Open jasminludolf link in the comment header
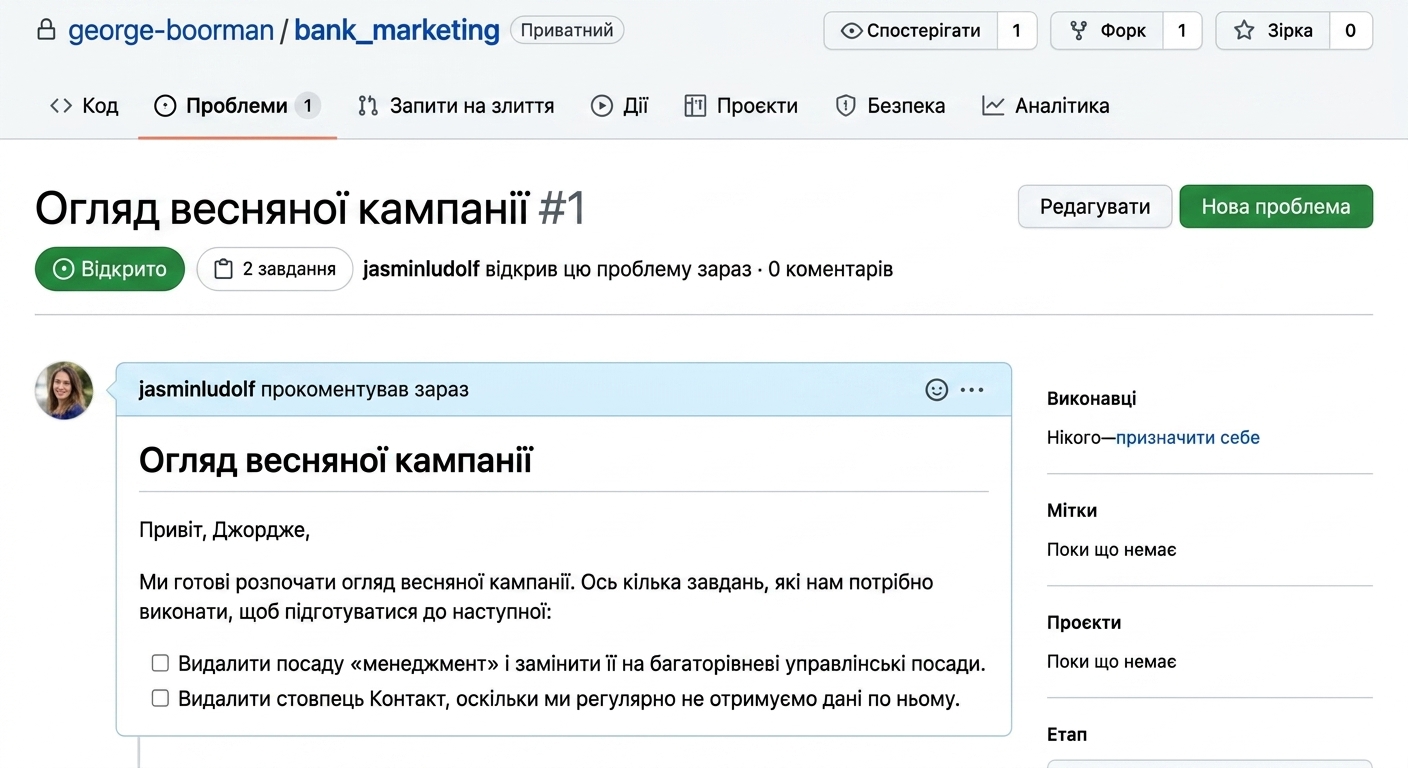 pyautogui.click(x=197, y=389)
